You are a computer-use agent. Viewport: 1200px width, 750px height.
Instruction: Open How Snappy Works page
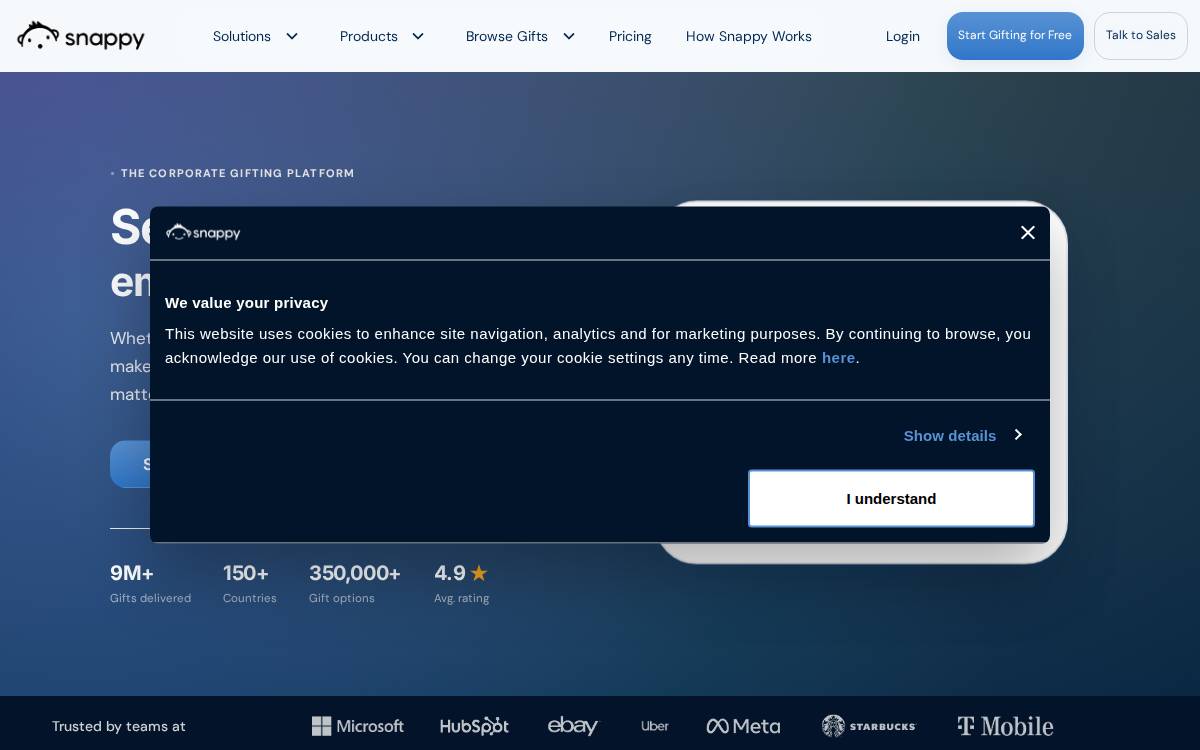(x=749, y=36)
